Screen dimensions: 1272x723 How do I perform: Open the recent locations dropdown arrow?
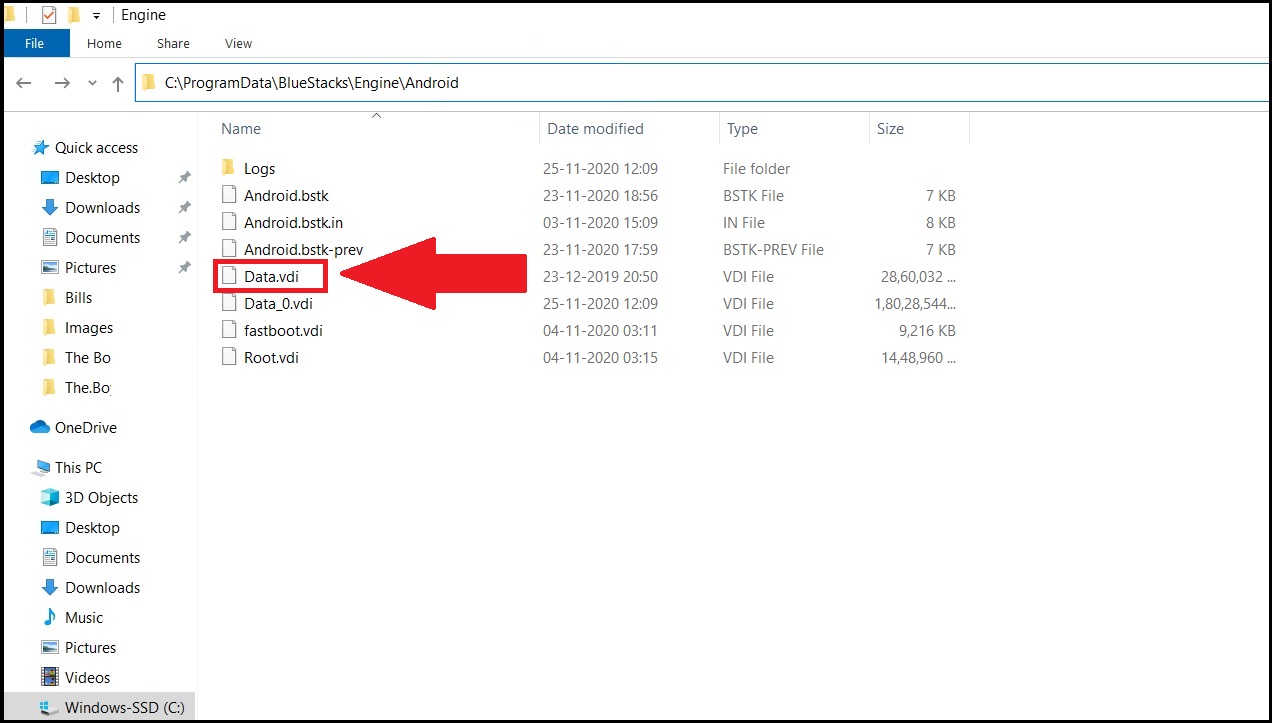tap(93, 83)
